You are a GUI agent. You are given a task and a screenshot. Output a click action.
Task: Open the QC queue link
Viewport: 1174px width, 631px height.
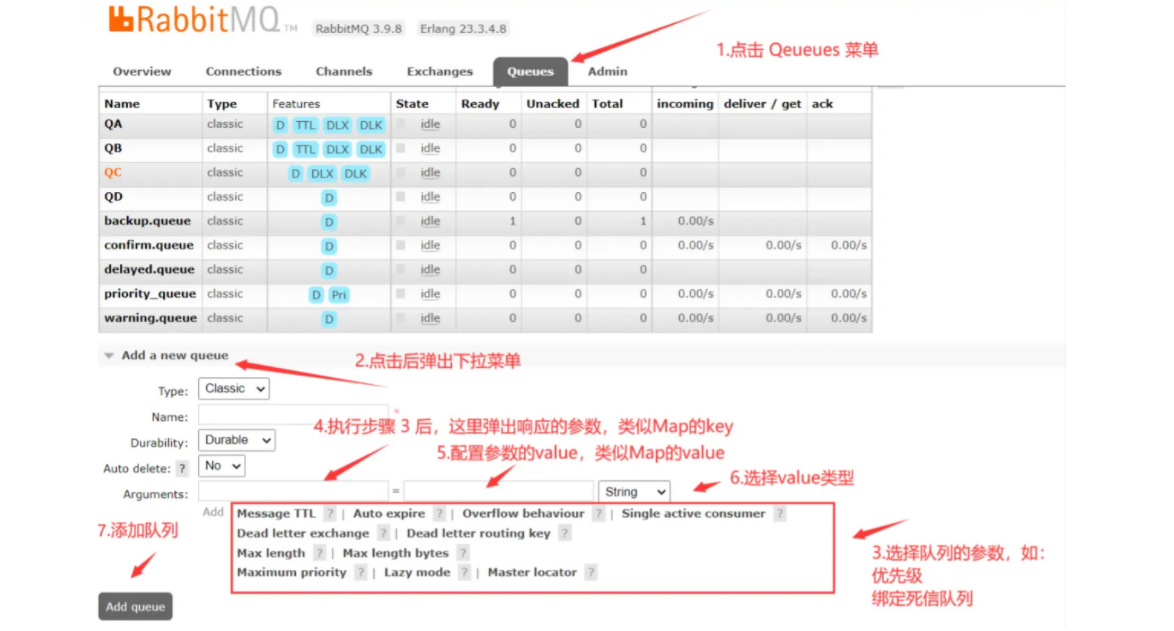112,173
